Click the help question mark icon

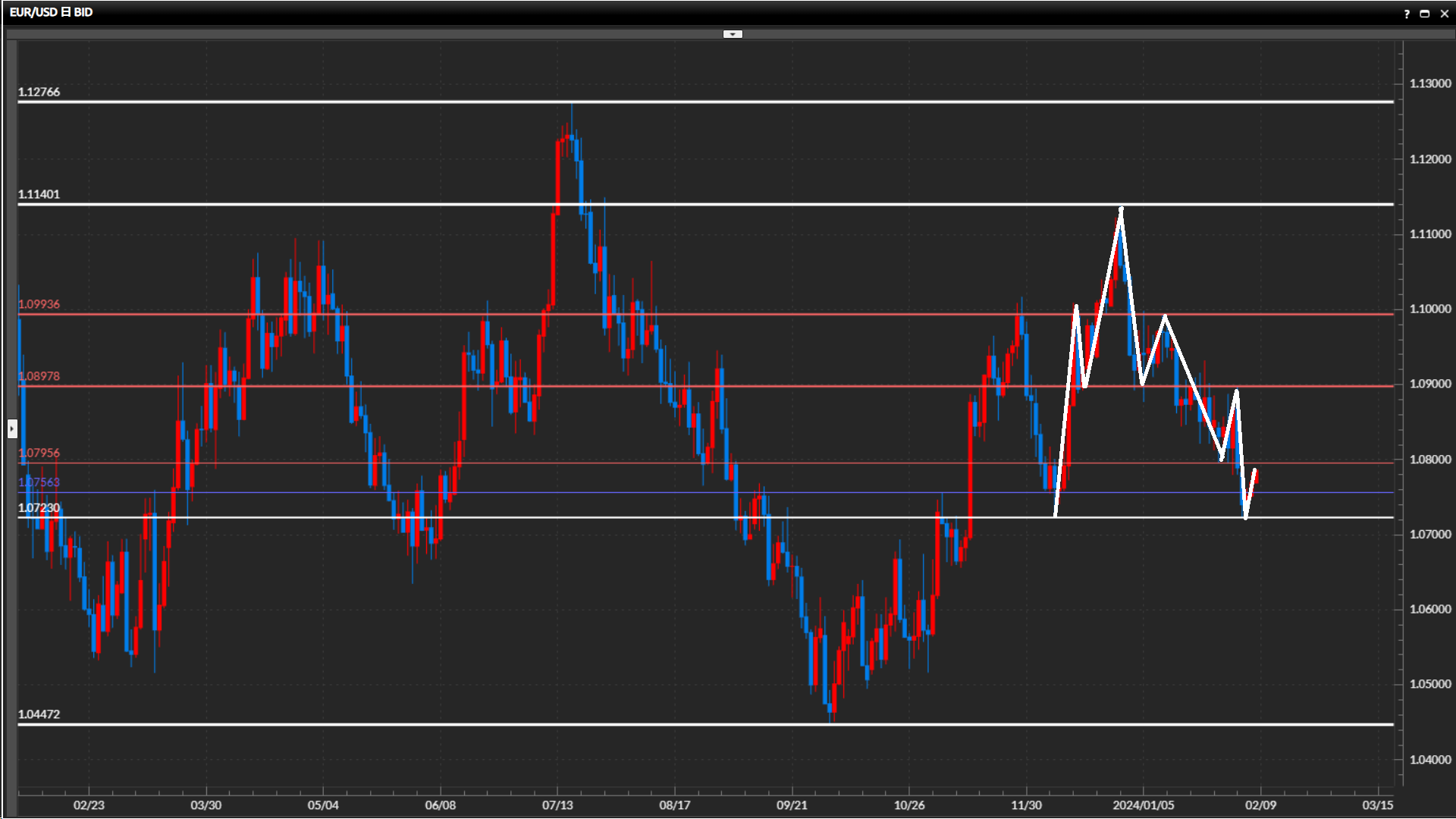(1407, 14)
